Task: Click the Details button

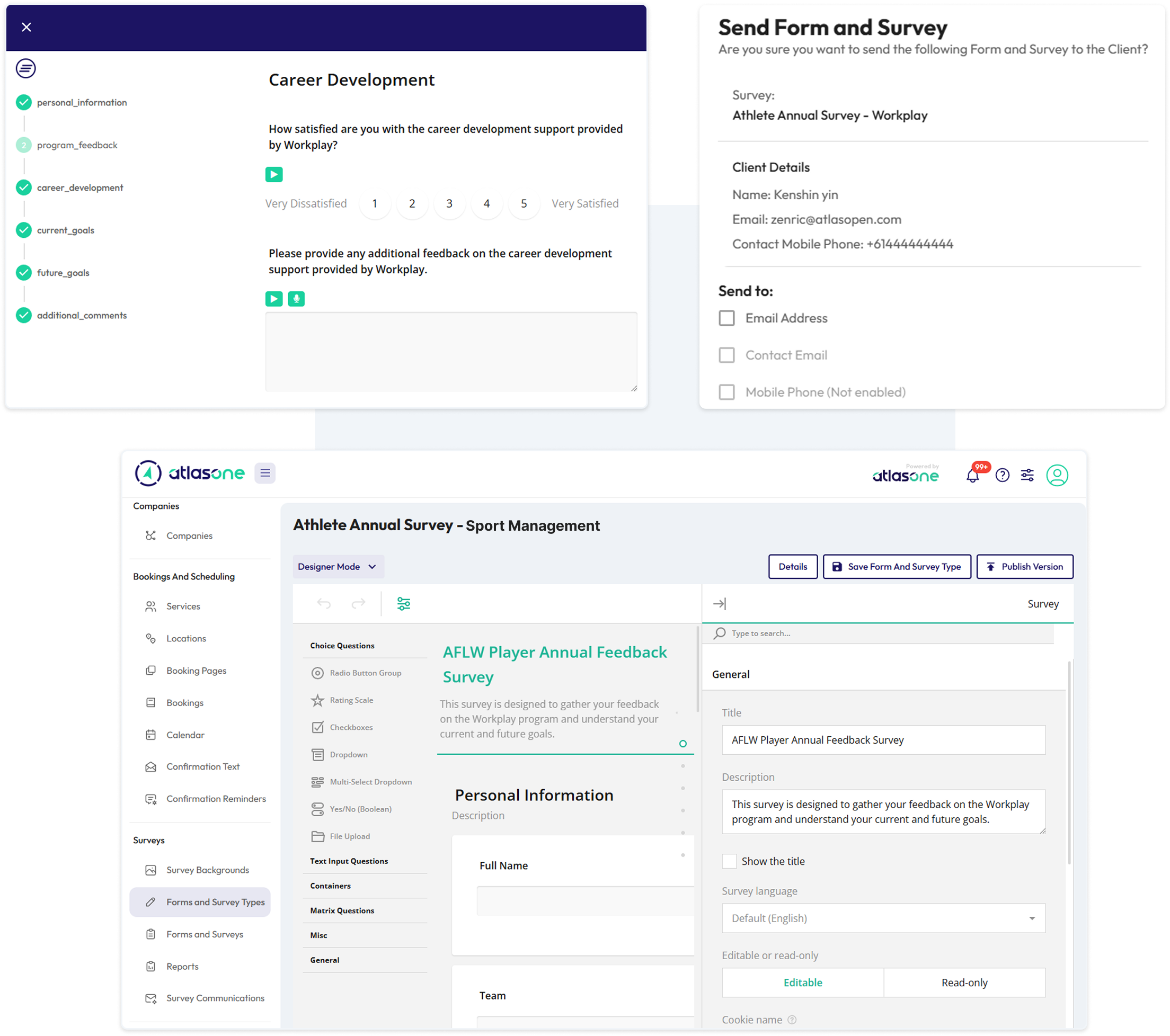Action: point(793,567)
